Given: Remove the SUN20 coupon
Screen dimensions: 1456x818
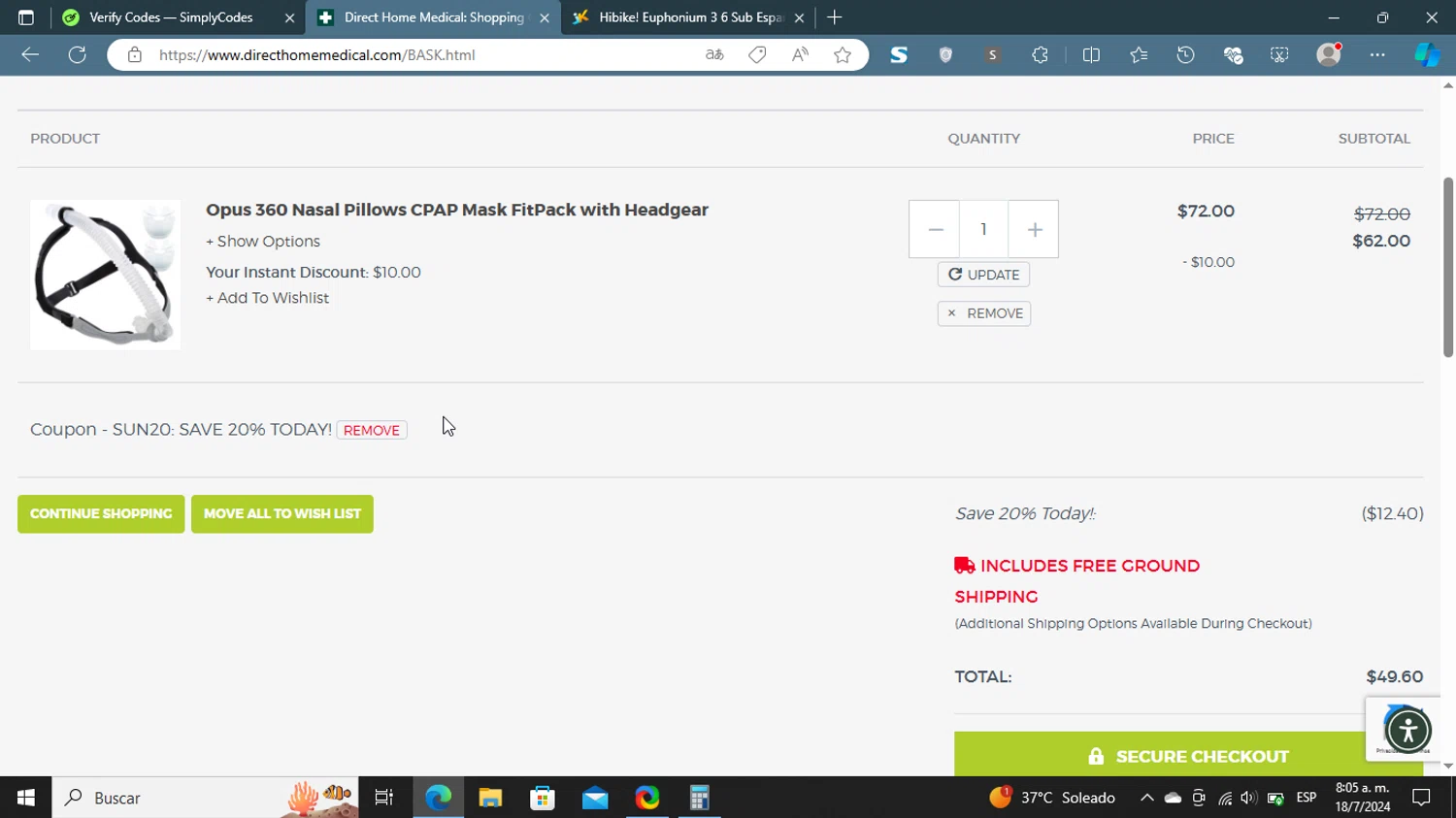Looking at the screenshot, I should [x=372, y=430].
